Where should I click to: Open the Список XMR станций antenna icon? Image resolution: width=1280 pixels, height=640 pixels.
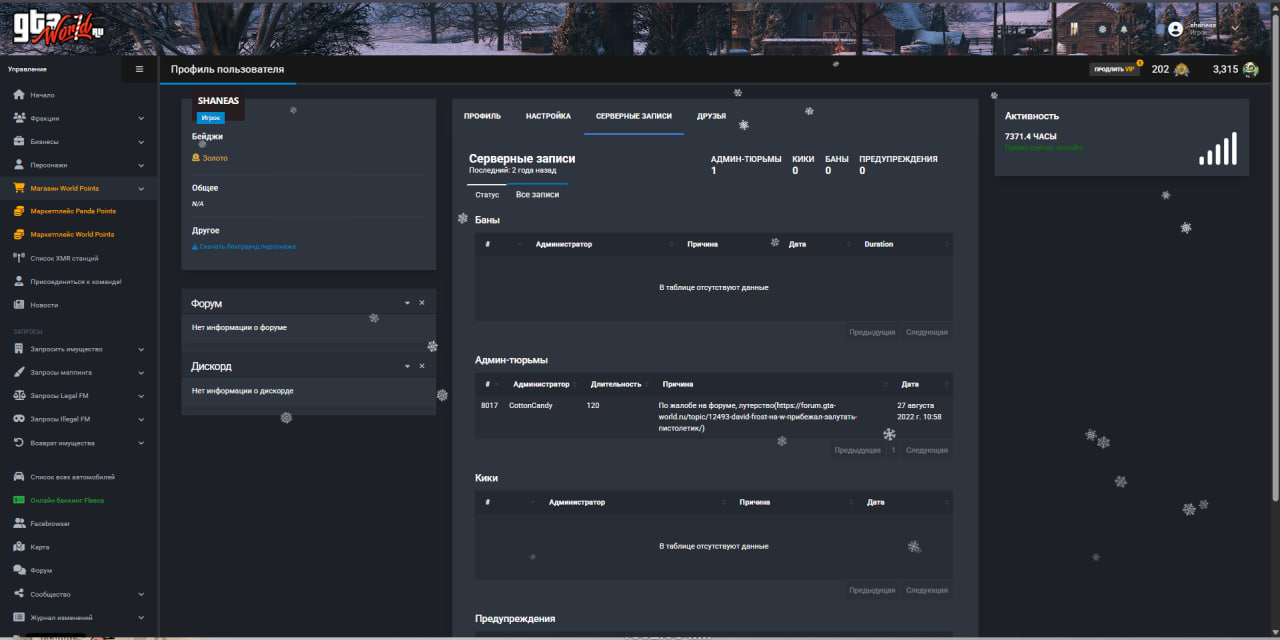(19, 258)
